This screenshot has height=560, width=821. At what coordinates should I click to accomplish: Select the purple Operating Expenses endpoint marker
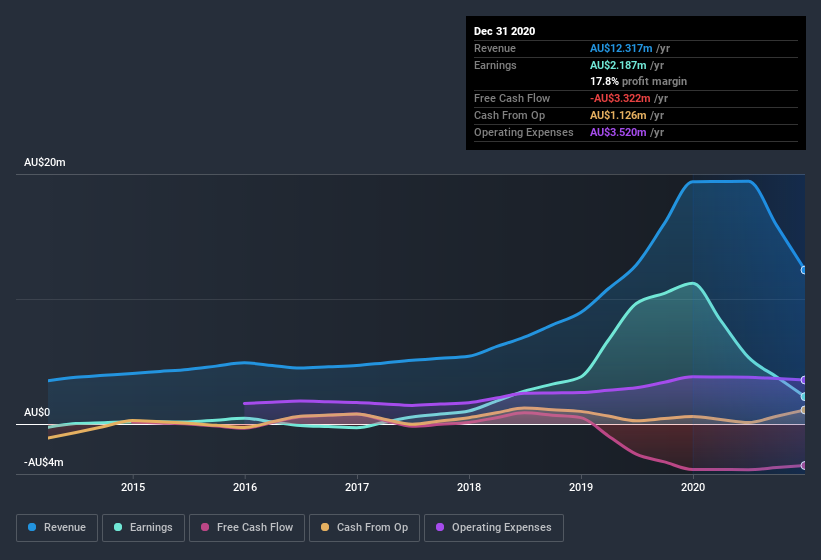pyautogui.click(x=804, y=380)
